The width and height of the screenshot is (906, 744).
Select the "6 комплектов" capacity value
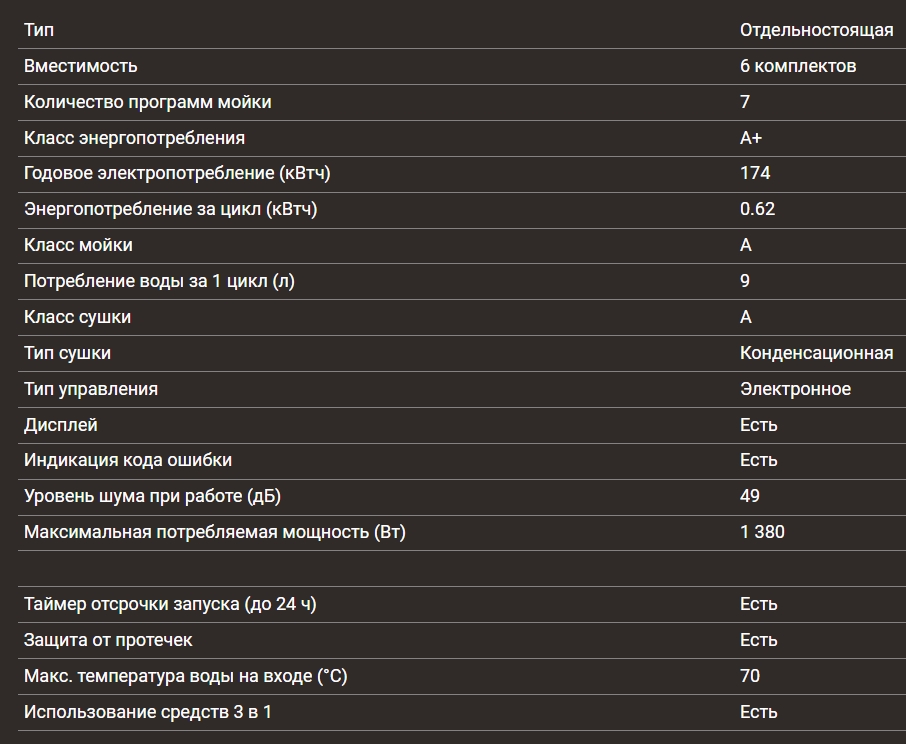coord(797,66)
